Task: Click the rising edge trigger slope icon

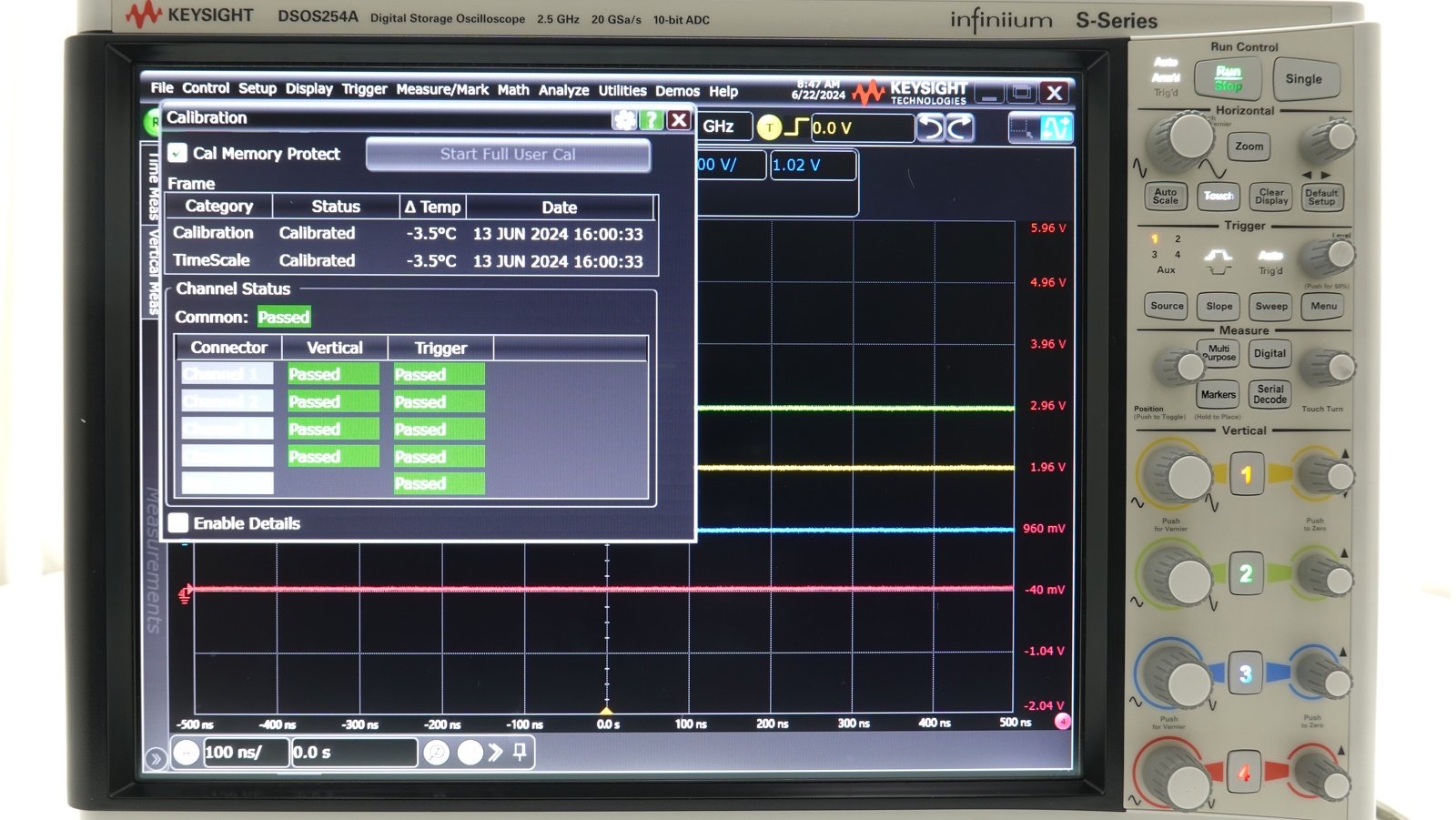Action: (x=796, y=127)
